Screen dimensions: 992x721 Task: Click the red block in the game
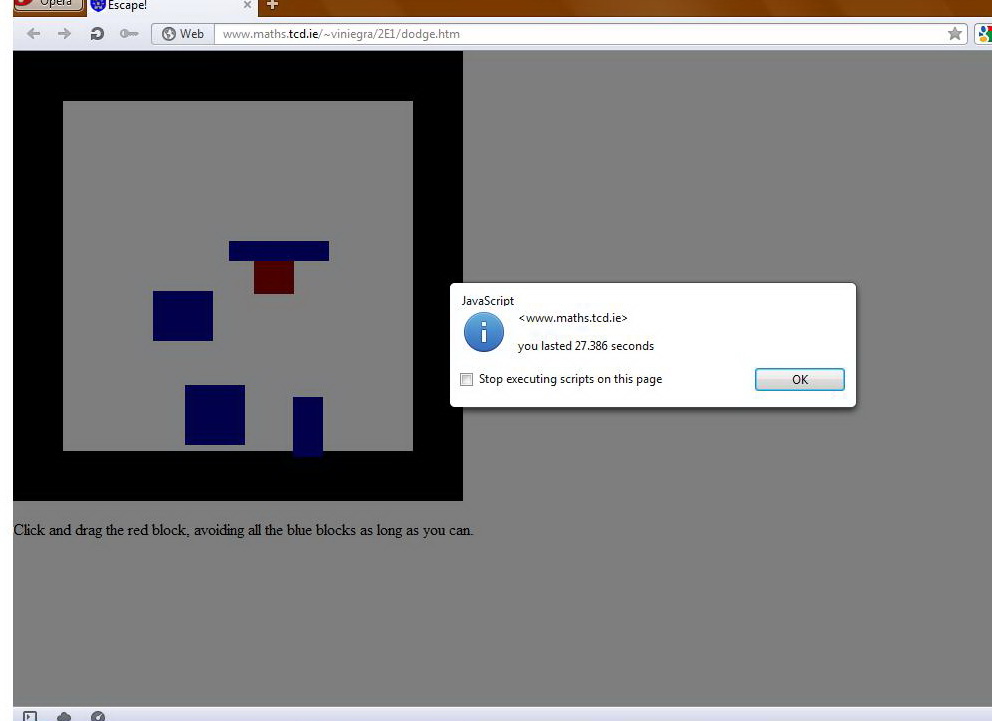tap(274, 277)
